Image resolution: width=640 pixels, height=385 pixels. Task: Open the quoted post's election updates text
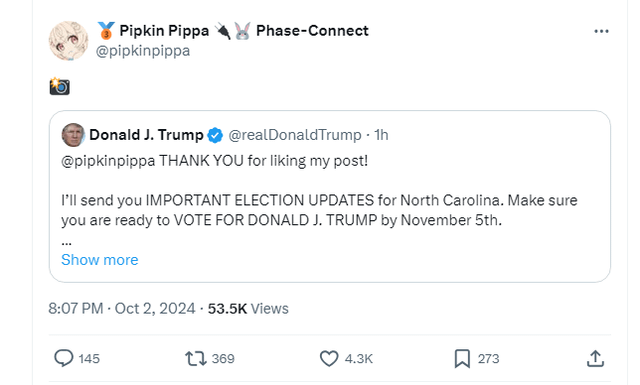[319, 210]
